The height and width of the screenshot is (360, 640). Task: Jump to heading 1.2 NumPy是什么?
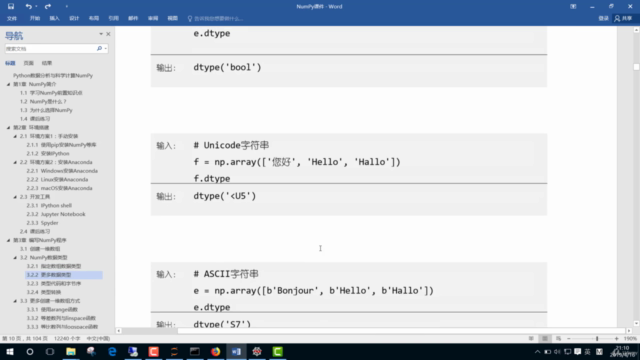(43, 101)
